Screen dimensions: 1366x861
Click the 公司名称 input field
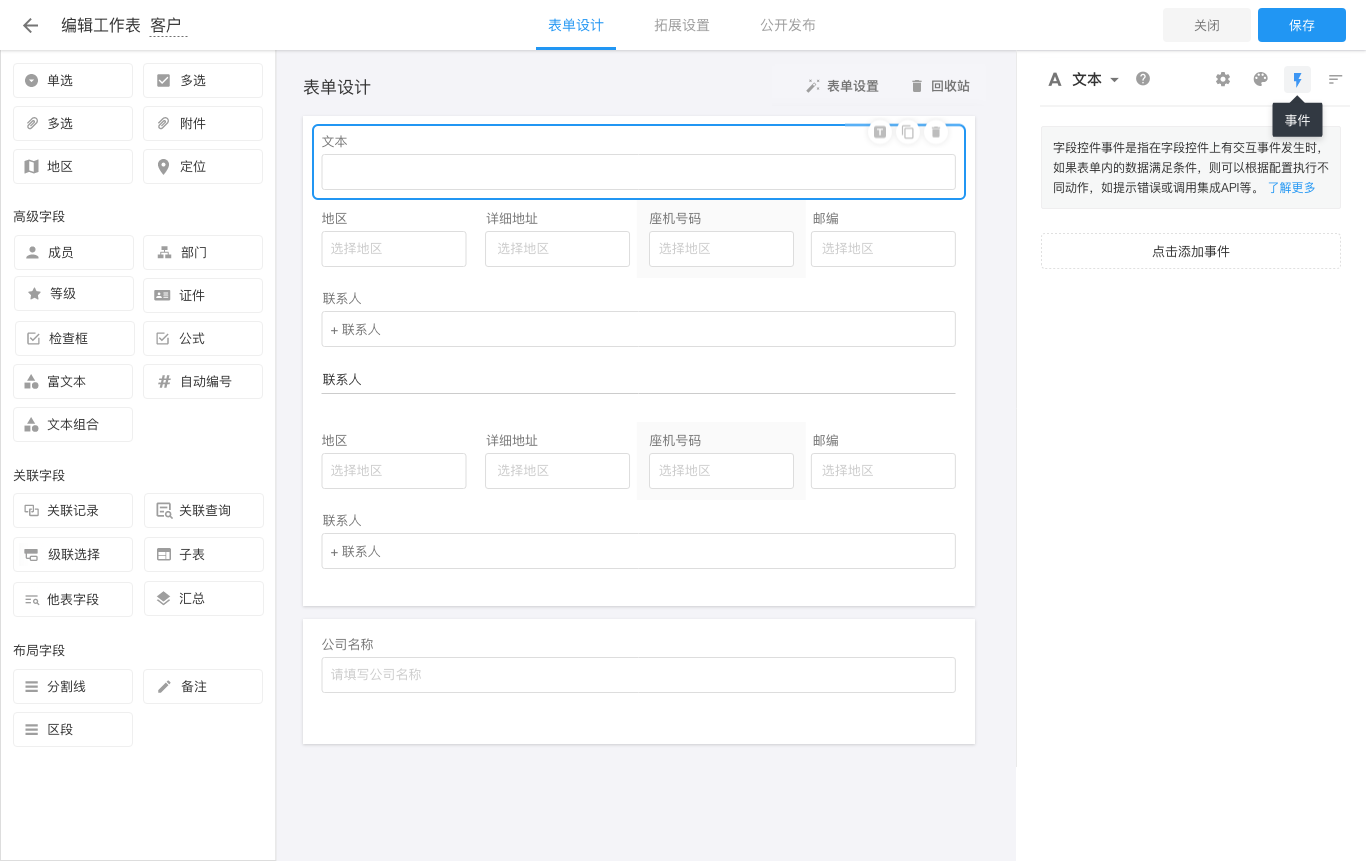click(x=638, y=675)
